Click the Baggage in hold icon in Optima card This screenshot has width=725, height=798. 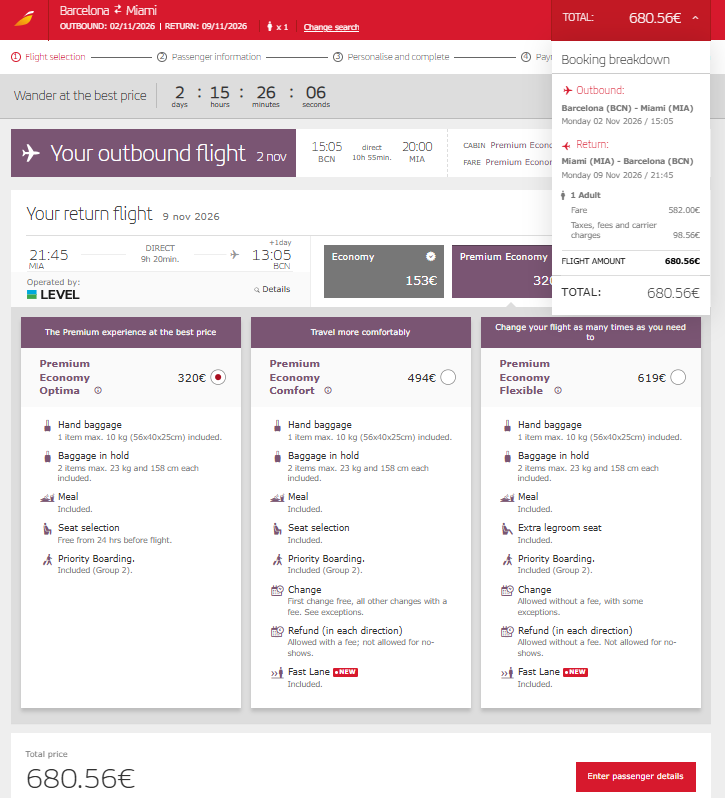[47, 457]
